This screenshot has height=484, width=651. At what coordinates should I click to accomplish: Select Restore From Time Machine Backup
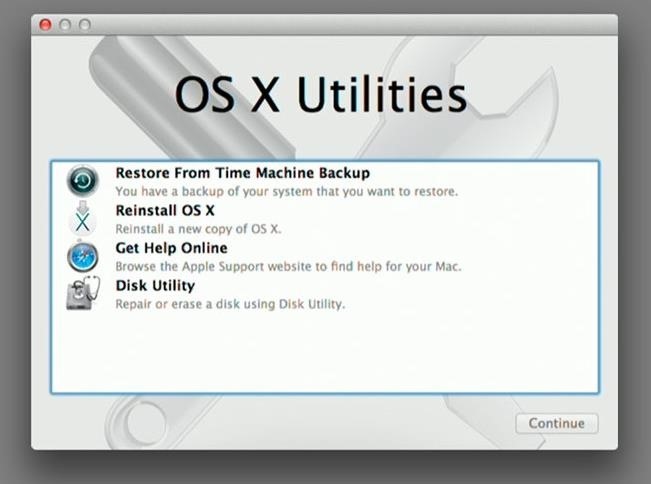click(242, 173)
